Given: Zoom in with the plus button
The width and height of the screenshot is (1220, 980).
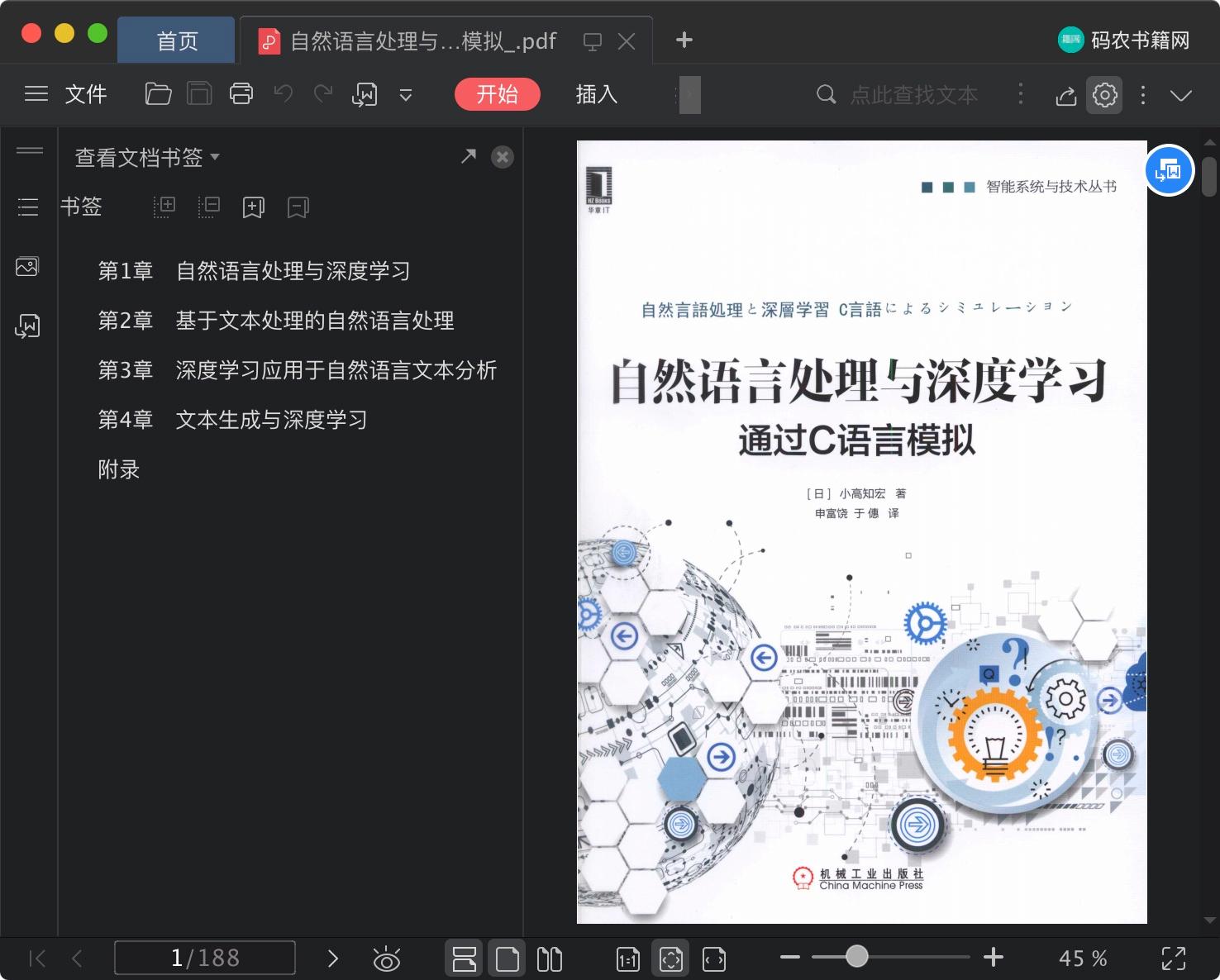Looking at the screenshot, I should pos(994,958).
